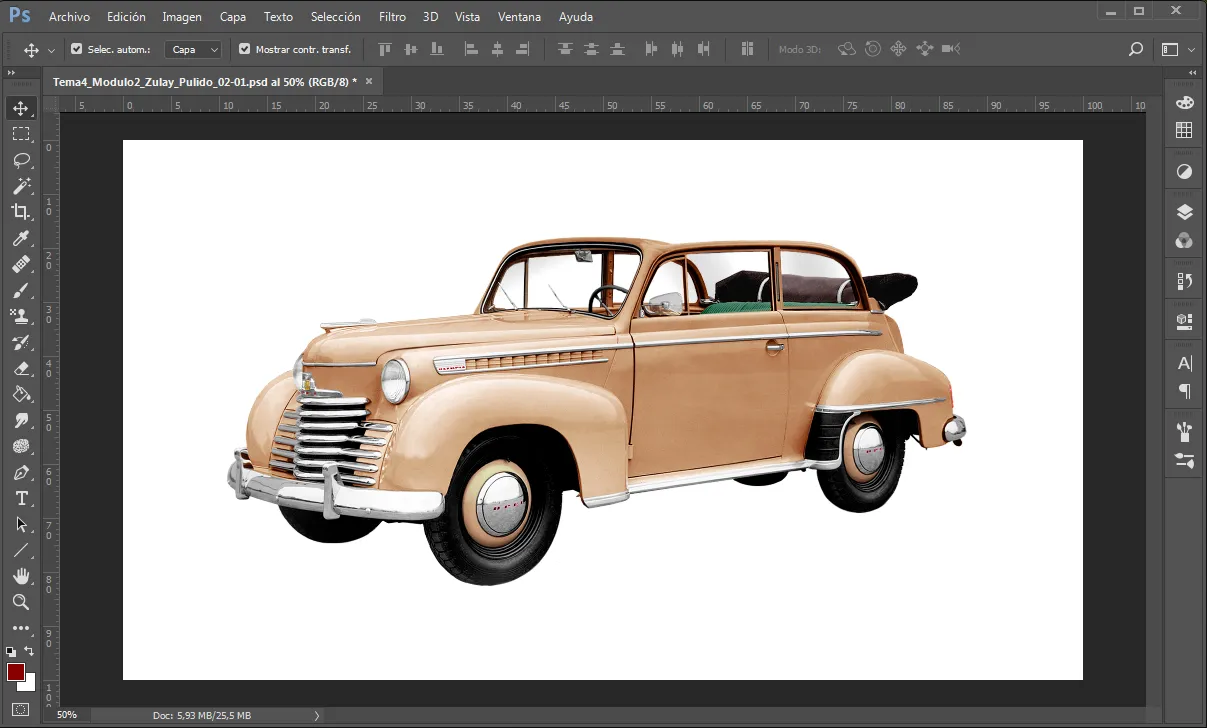Open the Properties panel icon
The width and height of the screenshot is (1207, 728).
[x=1184, y=321]
